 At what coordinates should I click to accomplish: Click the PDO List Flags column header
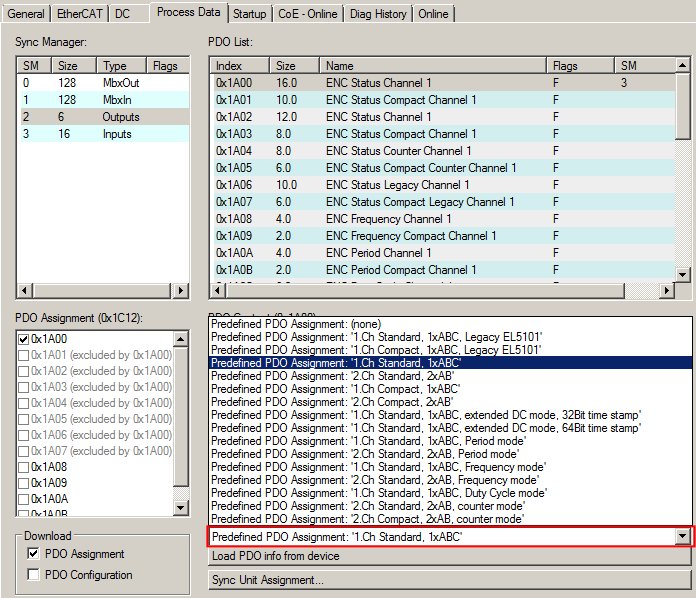581,66
